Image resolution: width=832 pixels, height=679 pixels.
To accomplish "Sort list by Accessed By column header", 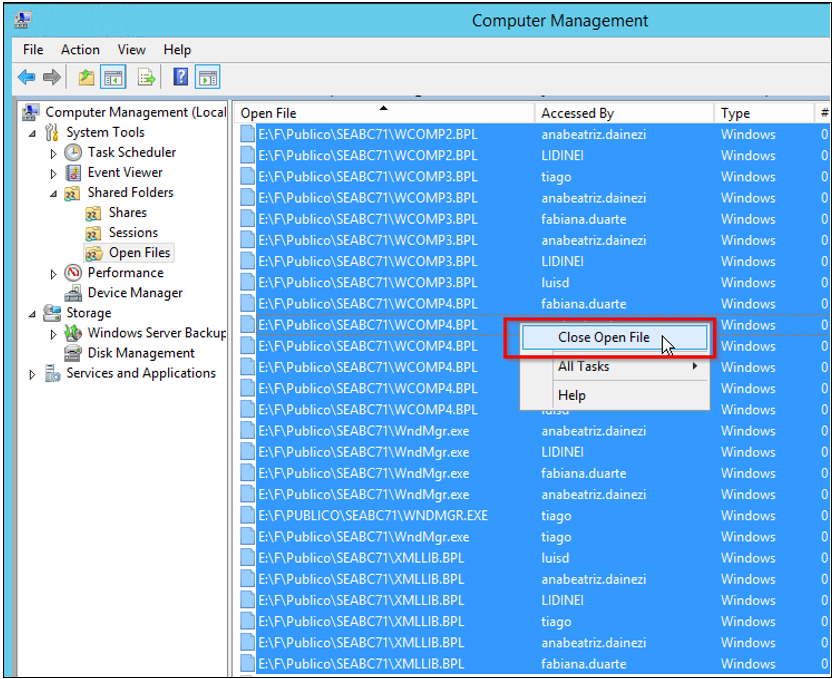I will 577,114.
